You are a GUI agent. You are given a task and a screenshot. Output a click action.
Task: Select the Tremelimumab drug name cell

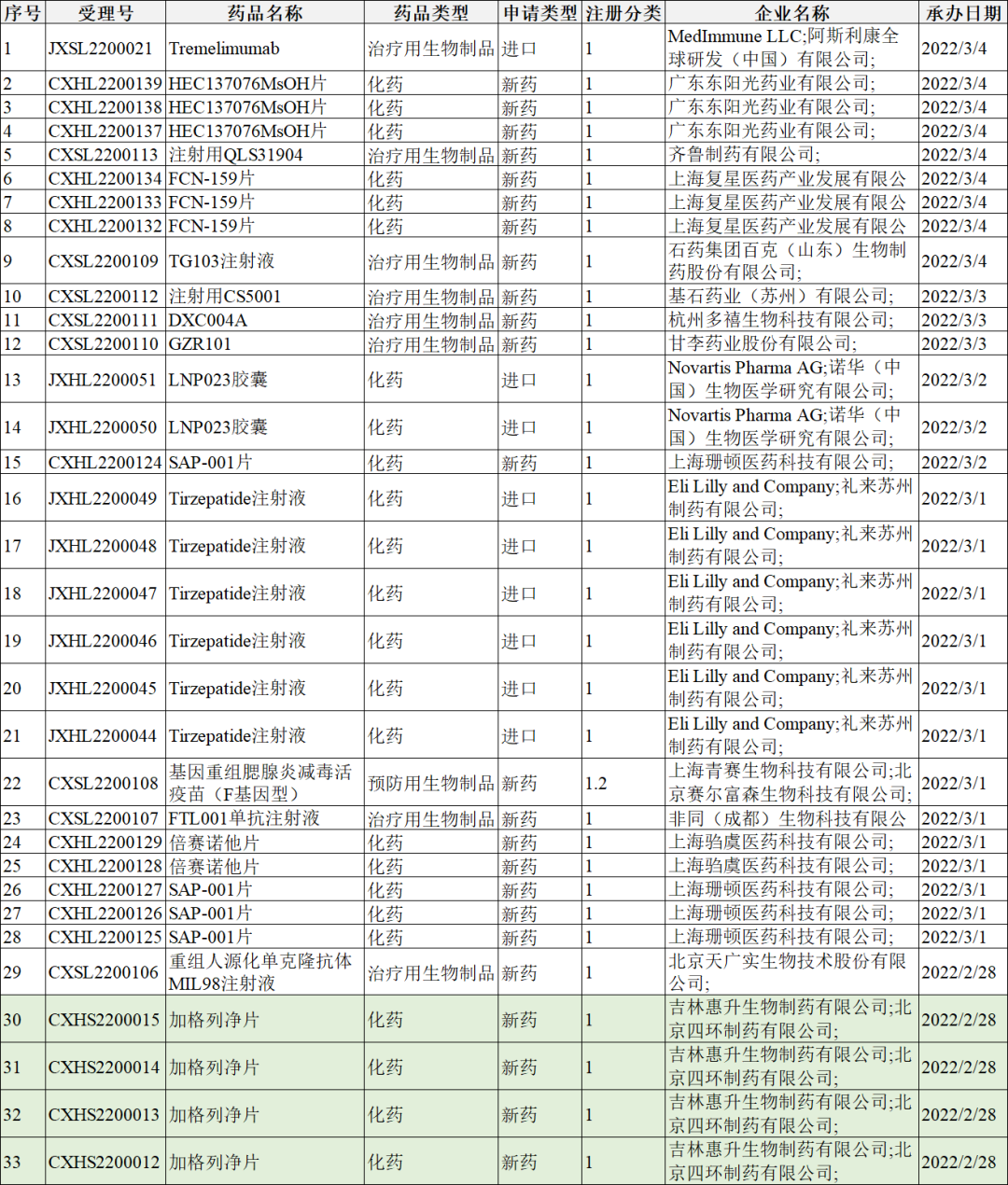click(x=265, y=48)
